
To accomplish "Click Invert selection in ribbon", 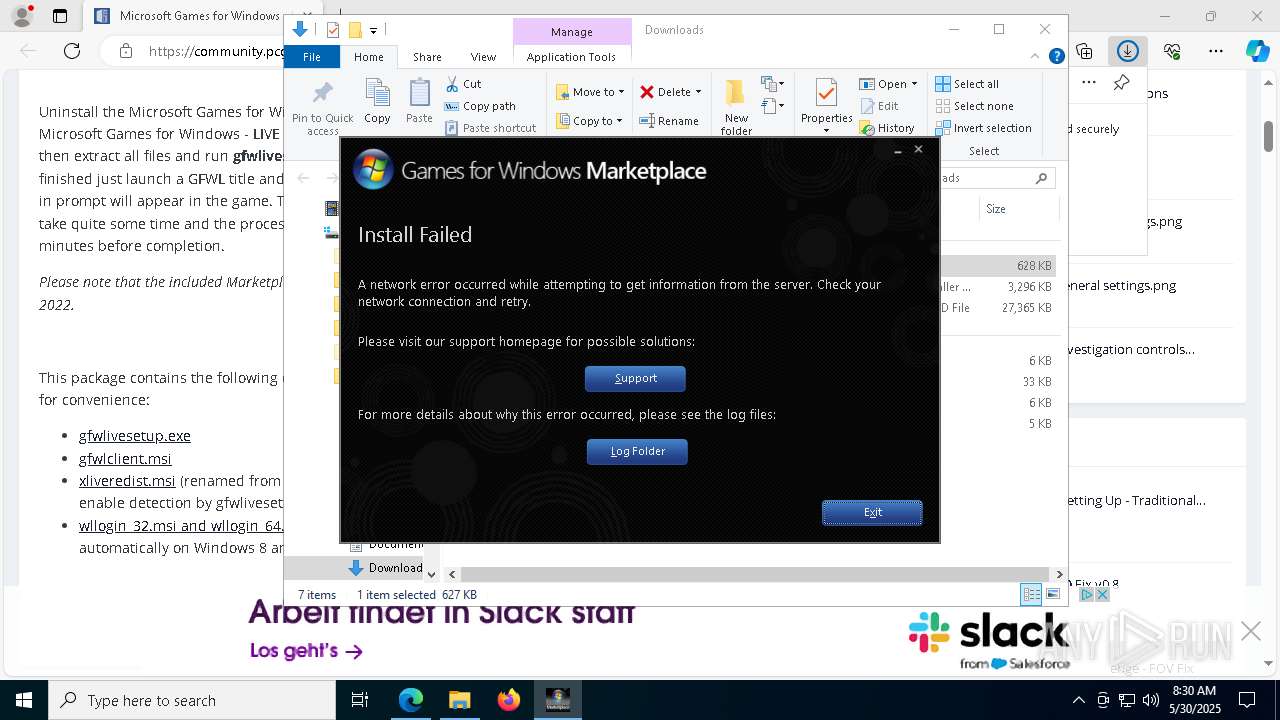I will pyautogui.click(x=983, y=128).
